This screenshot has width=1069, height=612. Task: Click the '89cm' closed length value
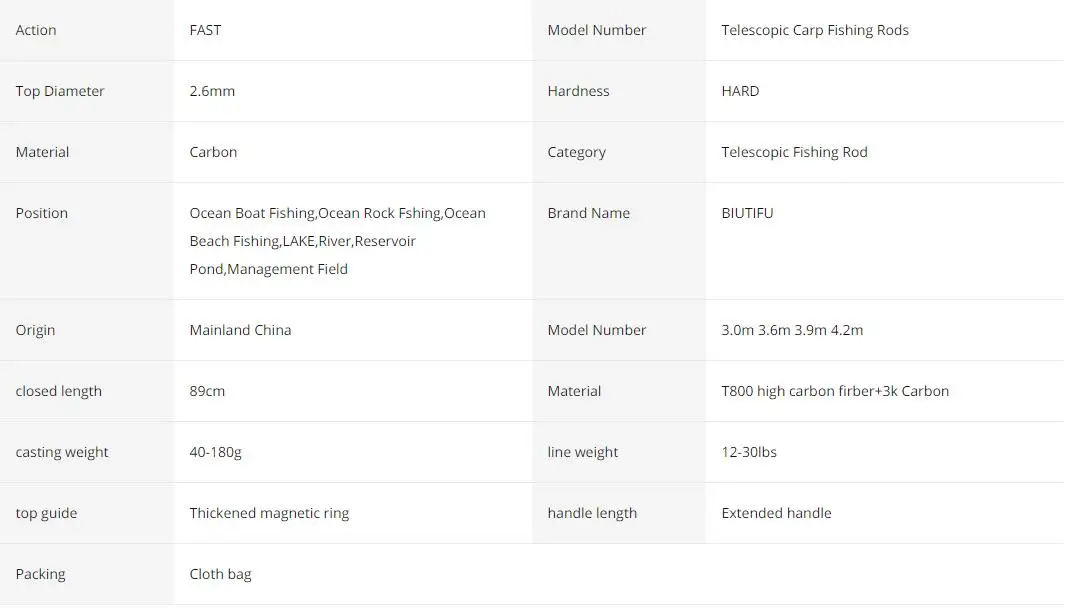(207, 391)
